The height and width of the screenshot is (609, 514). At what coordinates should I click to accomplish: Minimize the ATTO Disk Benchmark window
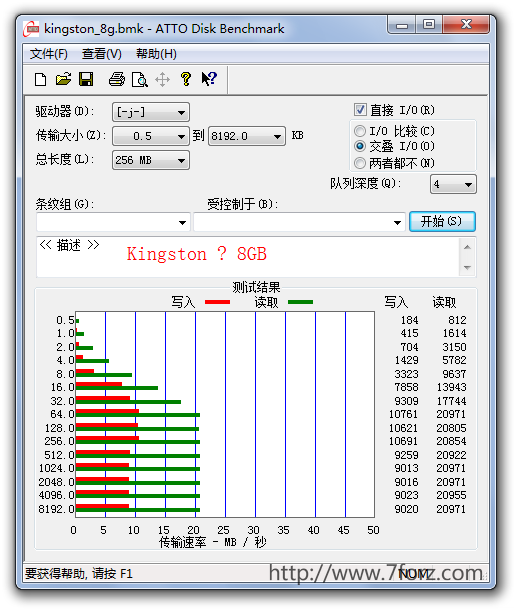402,25
